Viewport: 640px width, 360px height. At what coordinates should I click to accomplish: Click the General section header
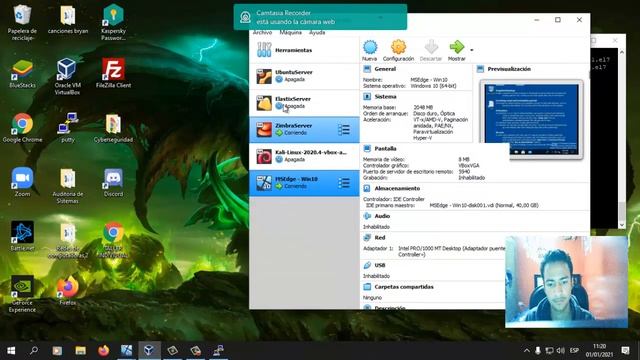tap(385, 69)
